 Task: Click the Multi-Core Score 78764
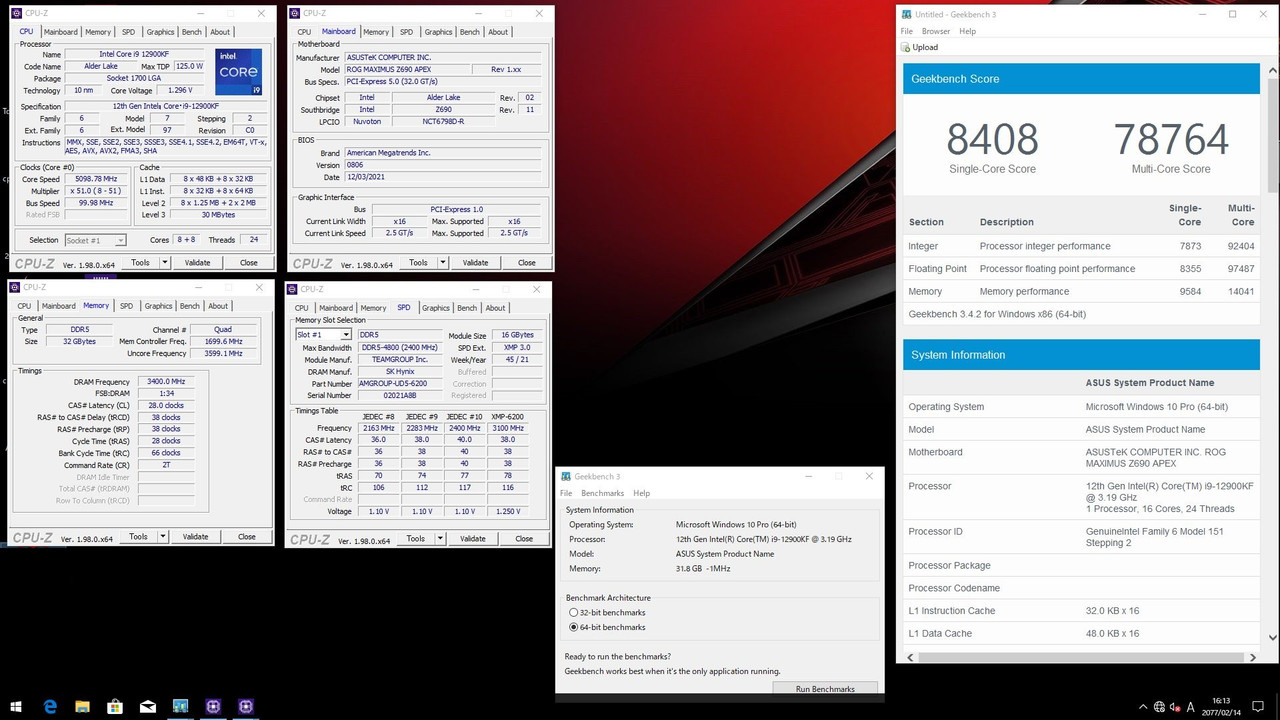(x=1170, y=139)
